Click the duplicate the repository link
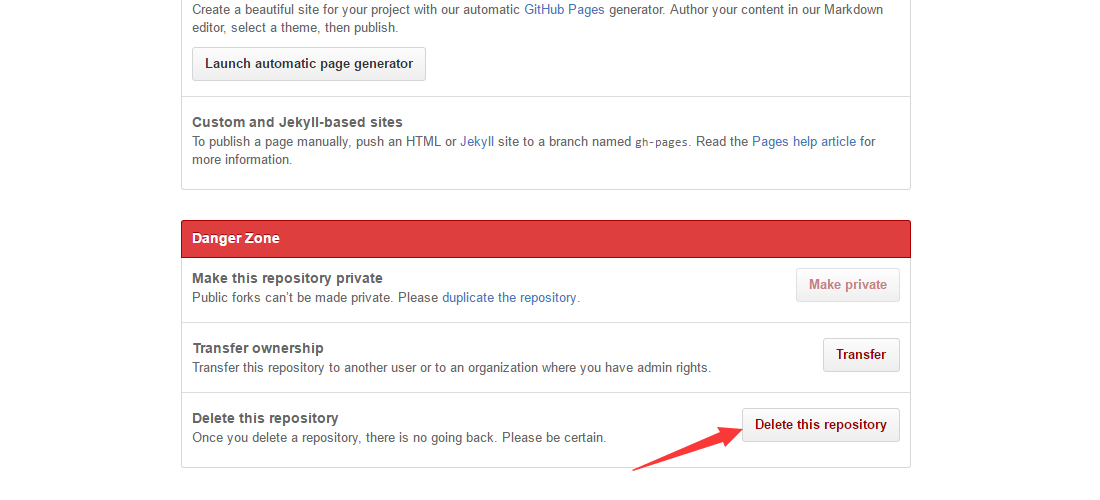The height and width of the screenshot is (500, 1100). tap(509, 297)
